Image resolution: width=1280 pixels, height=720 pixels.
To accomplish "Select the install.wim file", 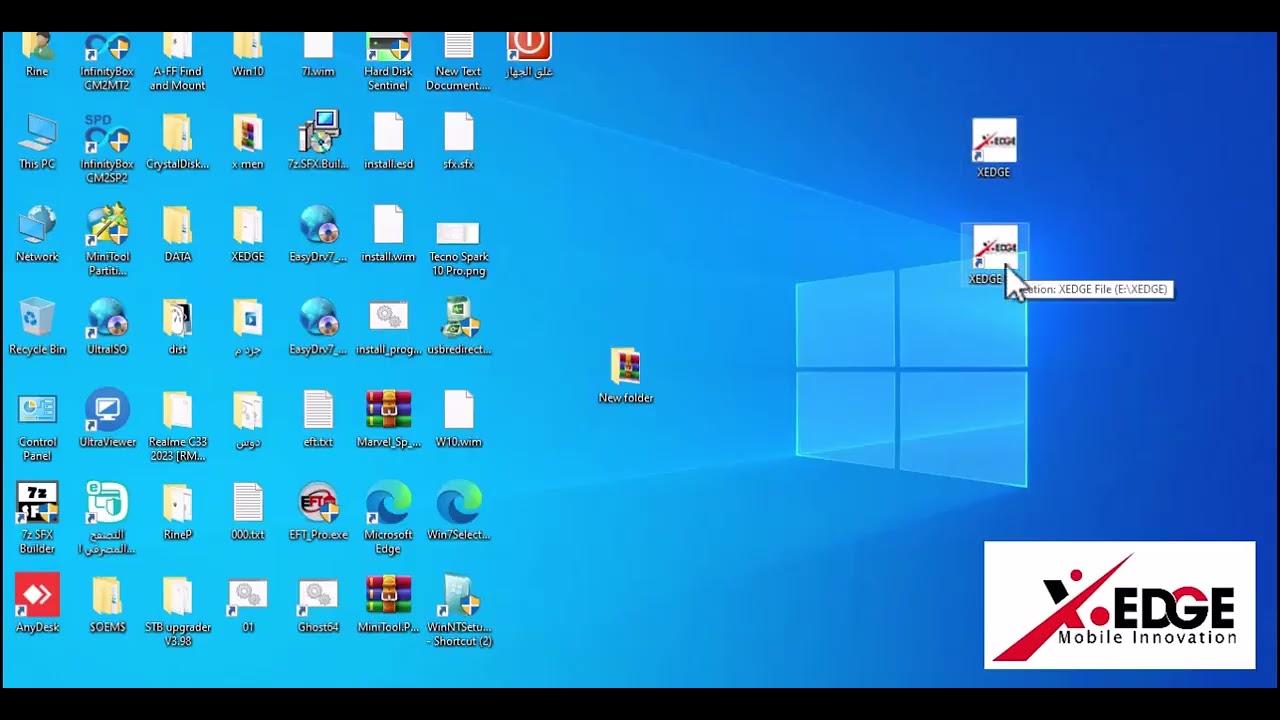I will coord(388,234).
